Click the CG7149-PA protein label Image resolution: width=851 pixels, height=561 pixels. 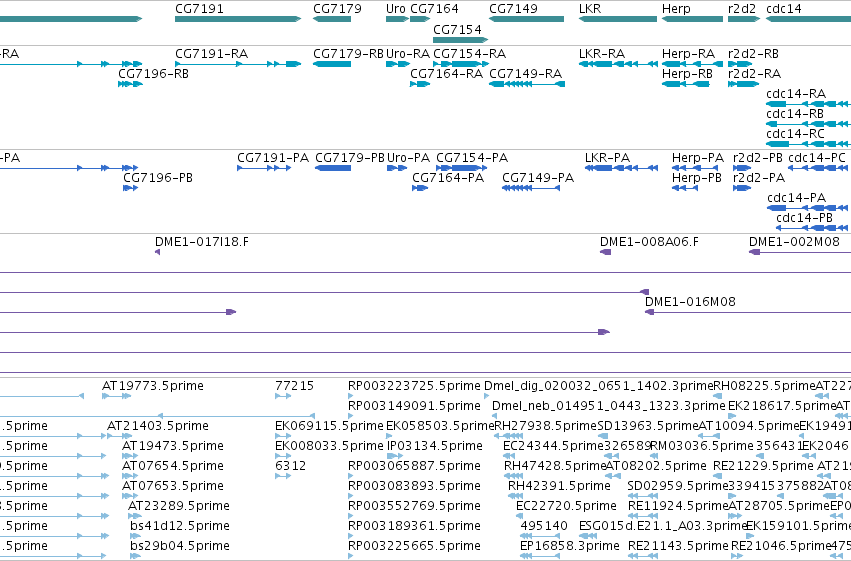(538, 178)
